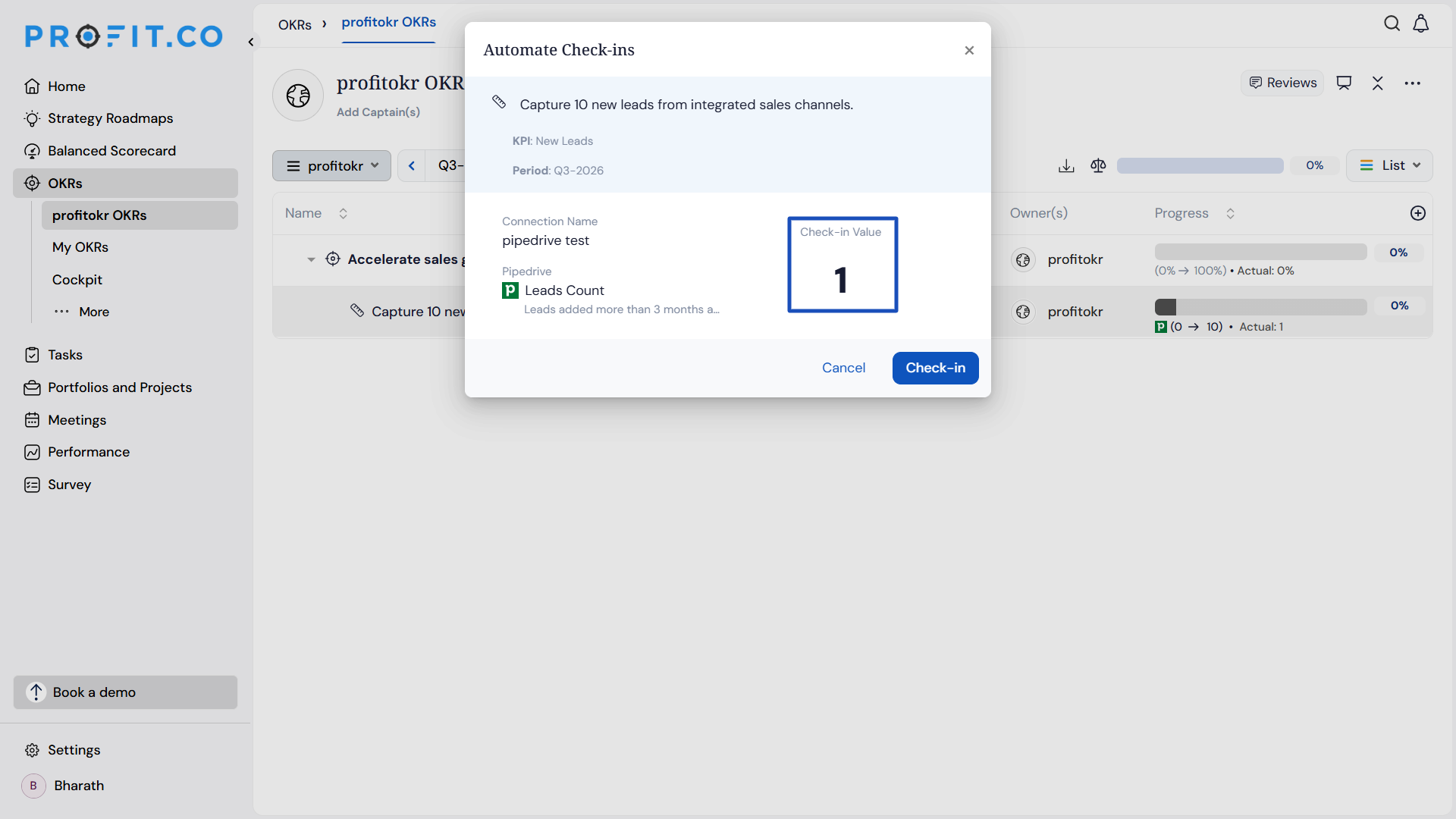
Task: Open the notifications bell
Action: click(x=1421, y=24)
